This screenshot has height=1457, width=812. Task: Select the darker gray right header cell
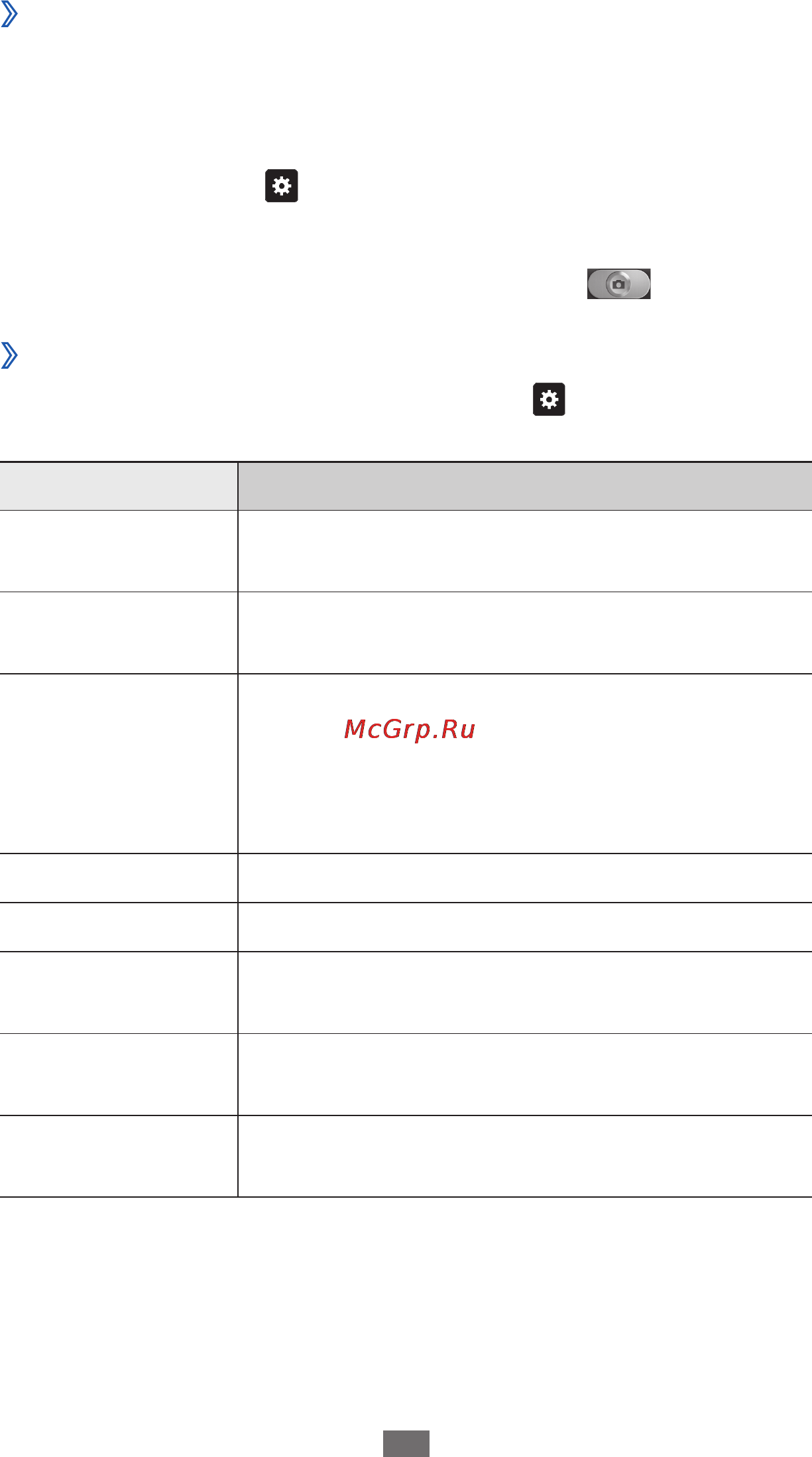[525, 486]
